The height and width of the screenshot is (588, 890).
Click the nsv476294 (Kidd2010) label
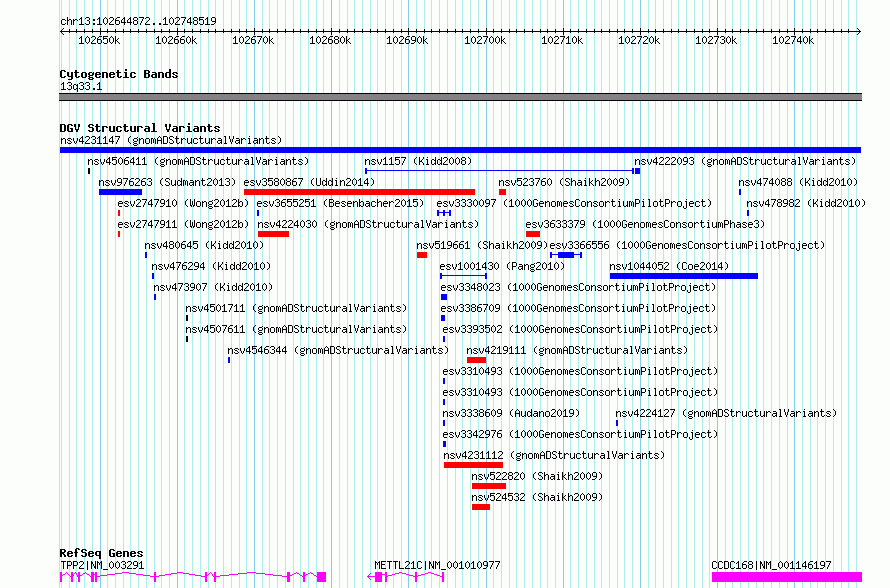click(211, 266)
